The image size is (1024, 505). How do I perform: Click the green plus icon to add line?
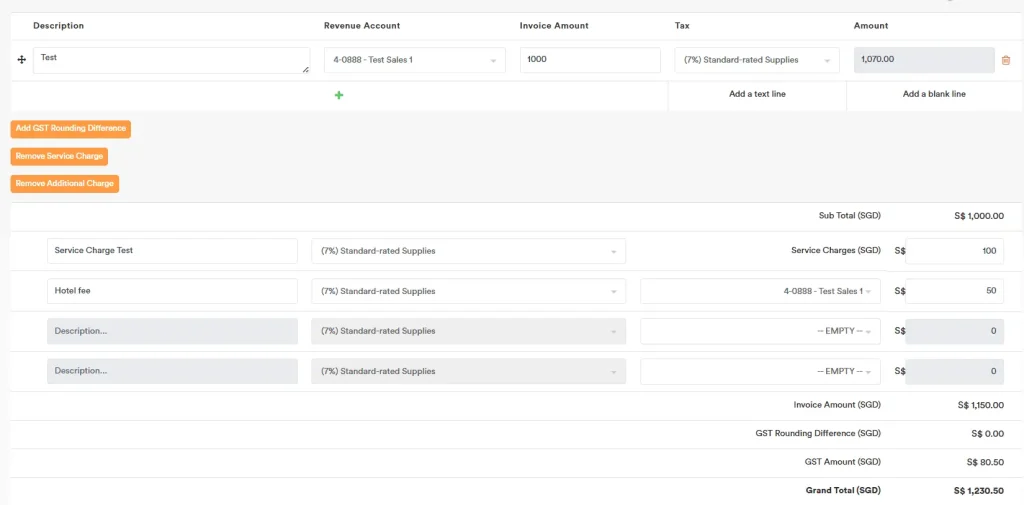pyautogui.click(x=339, y=95)
